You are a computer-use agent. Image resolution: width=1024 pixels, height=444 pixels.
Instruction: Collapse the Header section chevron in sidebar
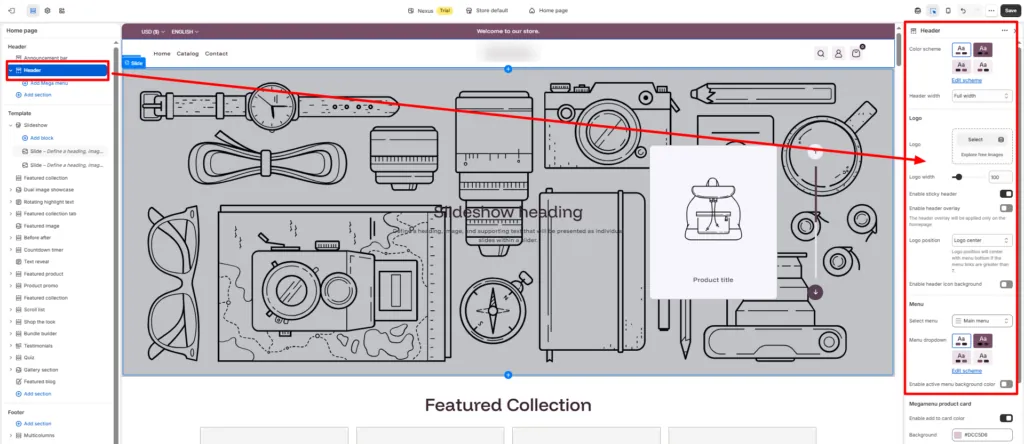10,70
